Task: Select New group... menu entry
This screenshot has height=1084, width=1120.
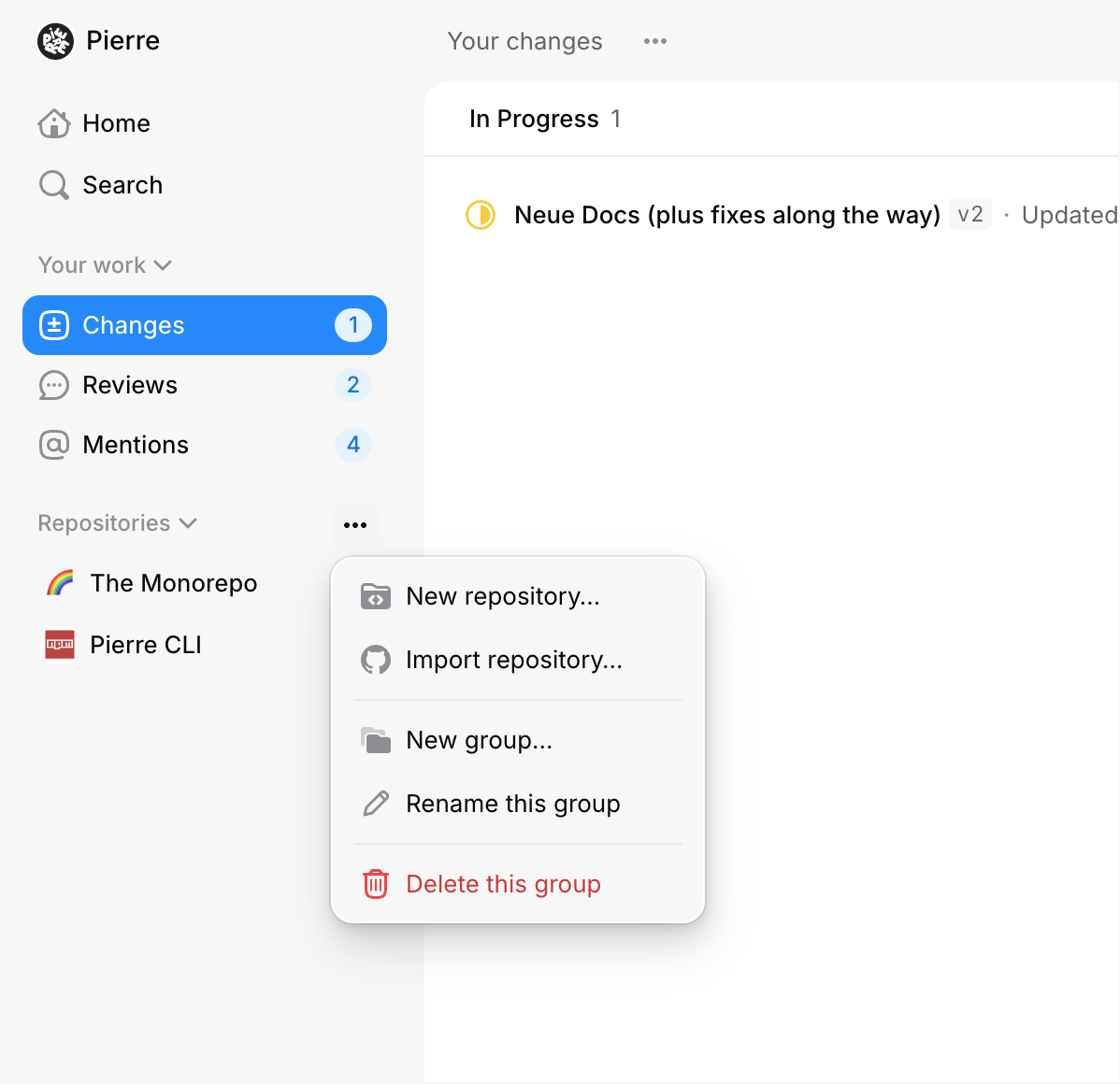Action: click(479, 740)
